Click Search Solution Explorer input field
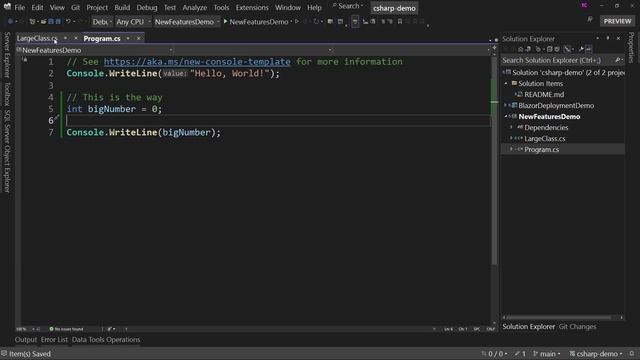This screenshot has width=640, height=360. (557, 60)
